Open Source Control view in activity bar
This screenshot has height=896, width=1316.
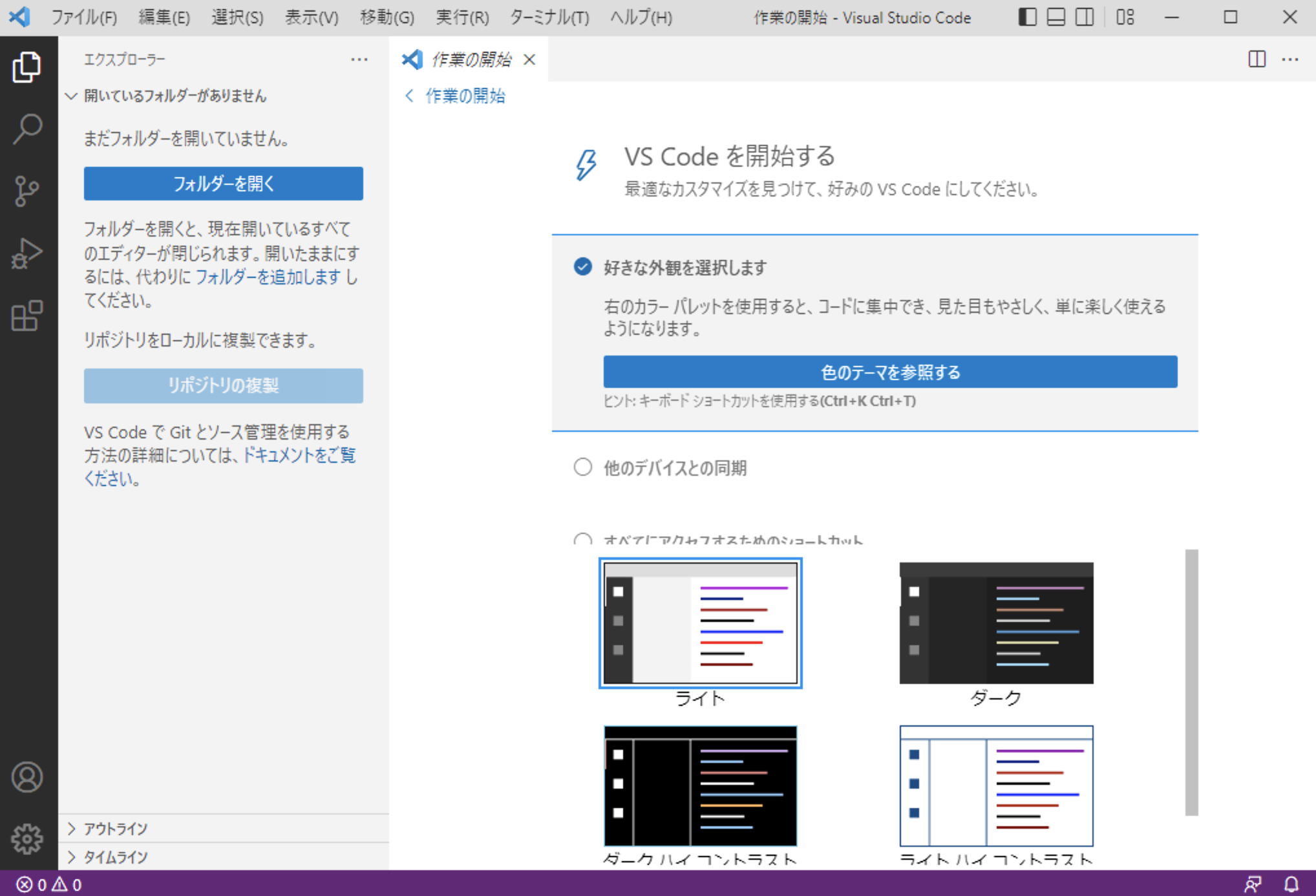(x=27, y=191)
